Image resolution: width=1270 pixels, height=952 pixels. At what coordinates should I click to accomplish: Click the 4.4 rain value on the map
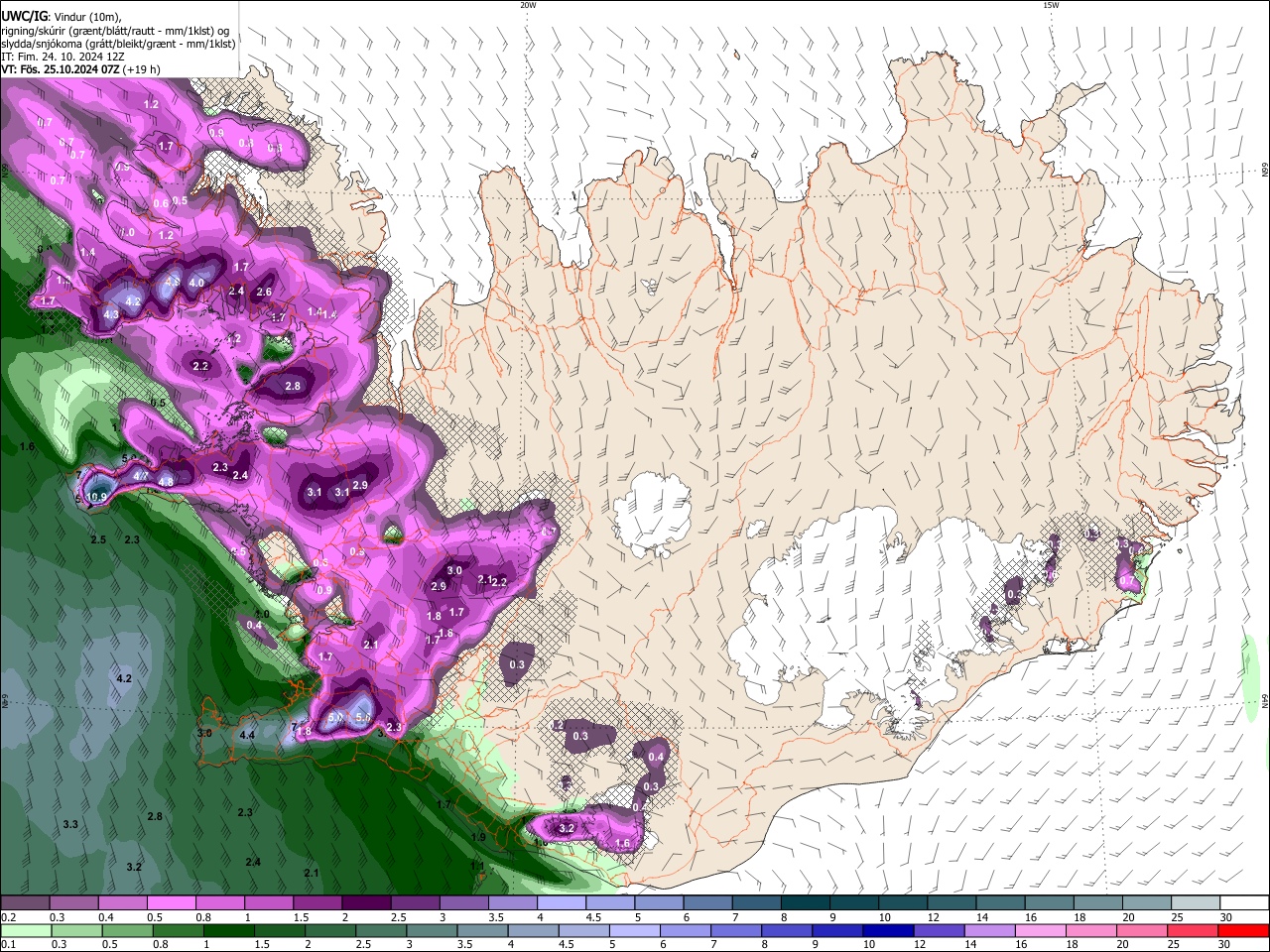click(x=247, y=735)
